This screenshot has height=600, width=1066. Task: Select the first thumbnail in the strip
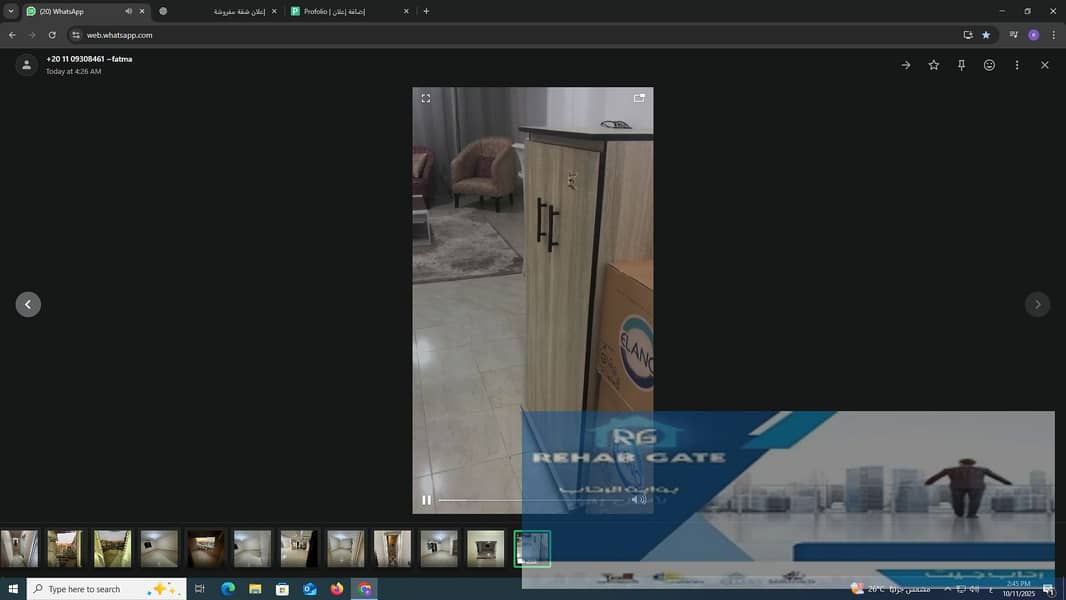click(x=19, y=548)
